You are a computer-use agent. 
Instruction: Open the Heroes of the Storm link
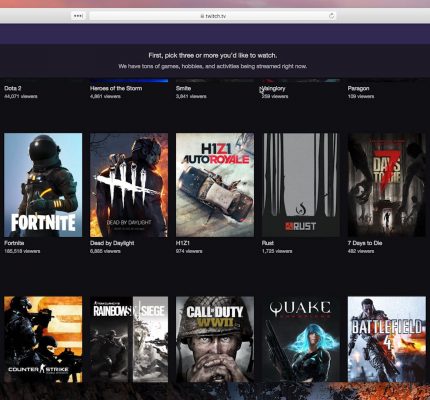pos(116,88)
